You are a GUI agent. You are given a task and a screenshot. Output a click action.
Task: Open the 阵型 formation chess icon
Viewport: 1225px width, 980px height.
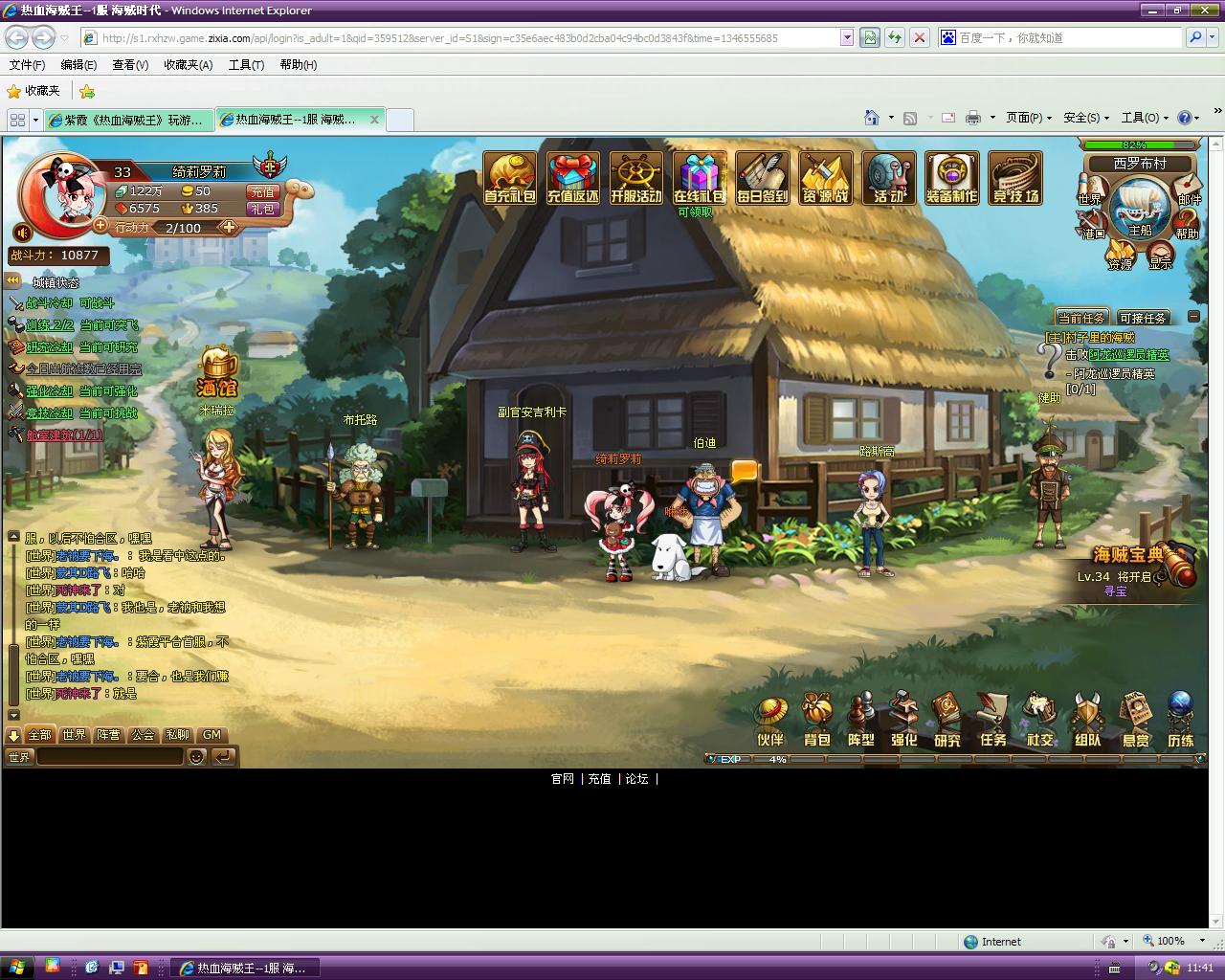click(861, 721)
